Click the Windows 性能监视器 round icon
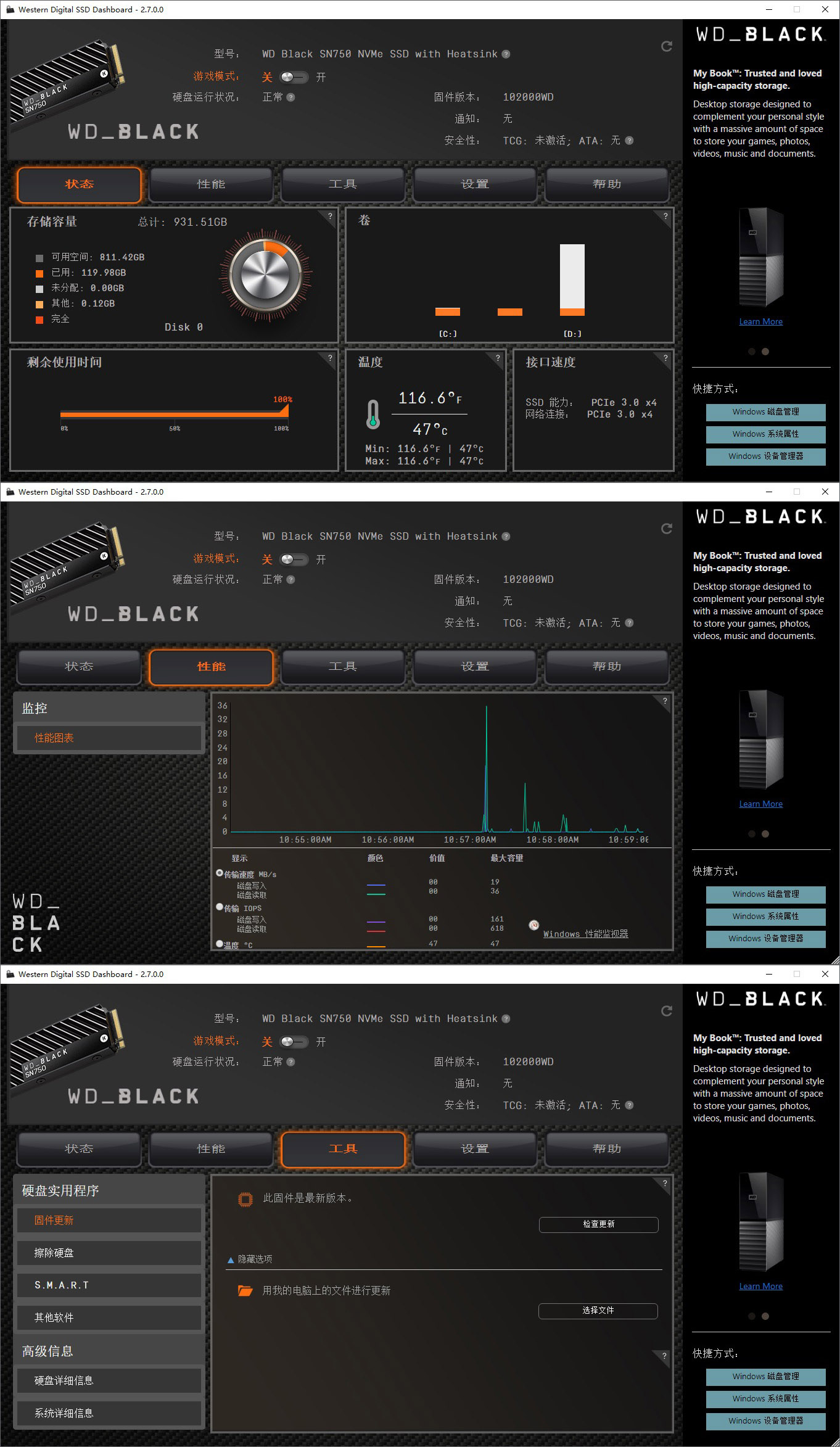This screenshot has height=1447, width=840. 534,925
